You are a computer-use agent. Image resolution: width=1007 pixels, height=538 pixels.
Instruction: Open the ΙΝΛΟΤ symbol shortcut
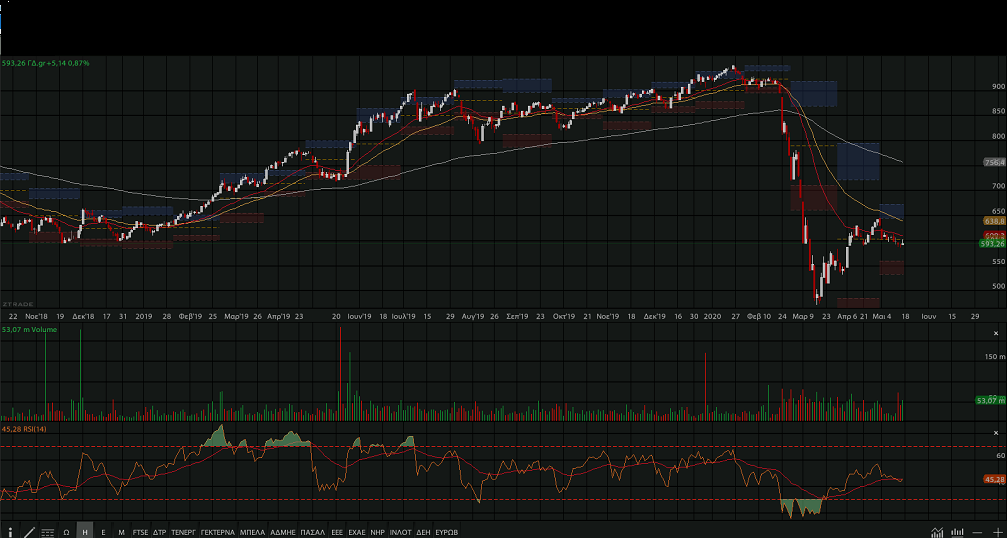click(401, 532)
